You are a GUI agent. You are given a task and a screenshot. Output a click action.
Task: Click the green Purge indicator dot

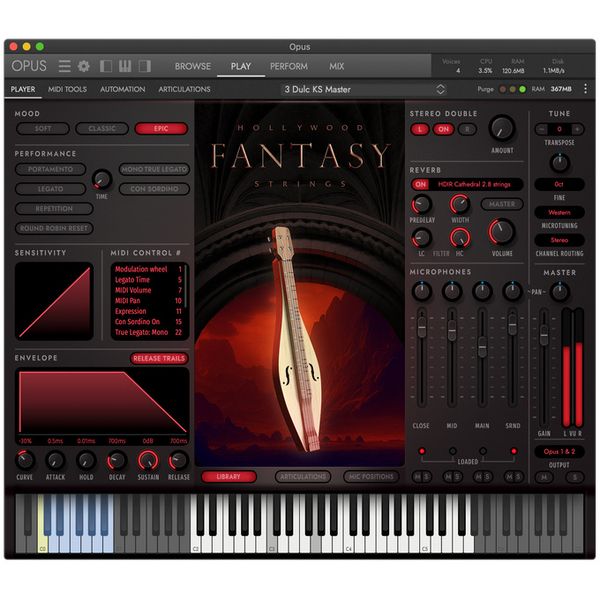(522, 89)
